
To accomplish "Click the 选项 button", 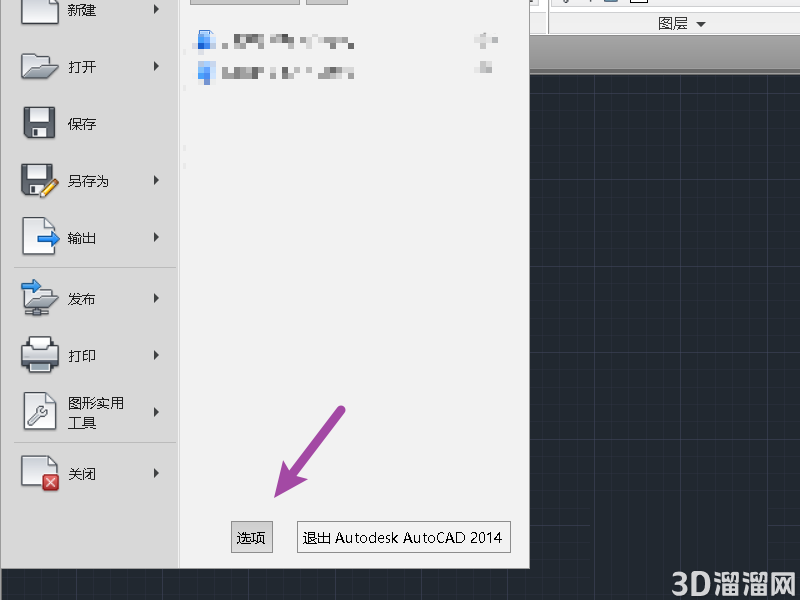I will 252,537.
